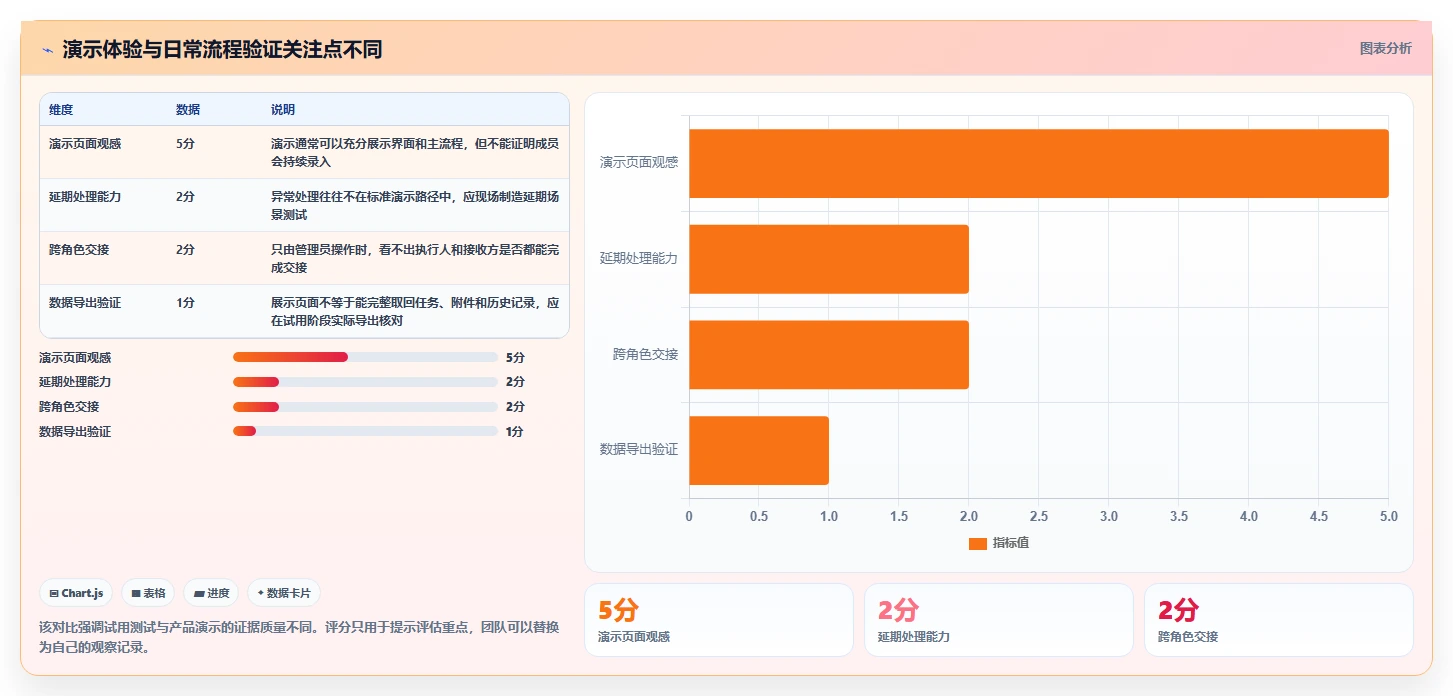Select the 表格 tag

click(148, 593)
